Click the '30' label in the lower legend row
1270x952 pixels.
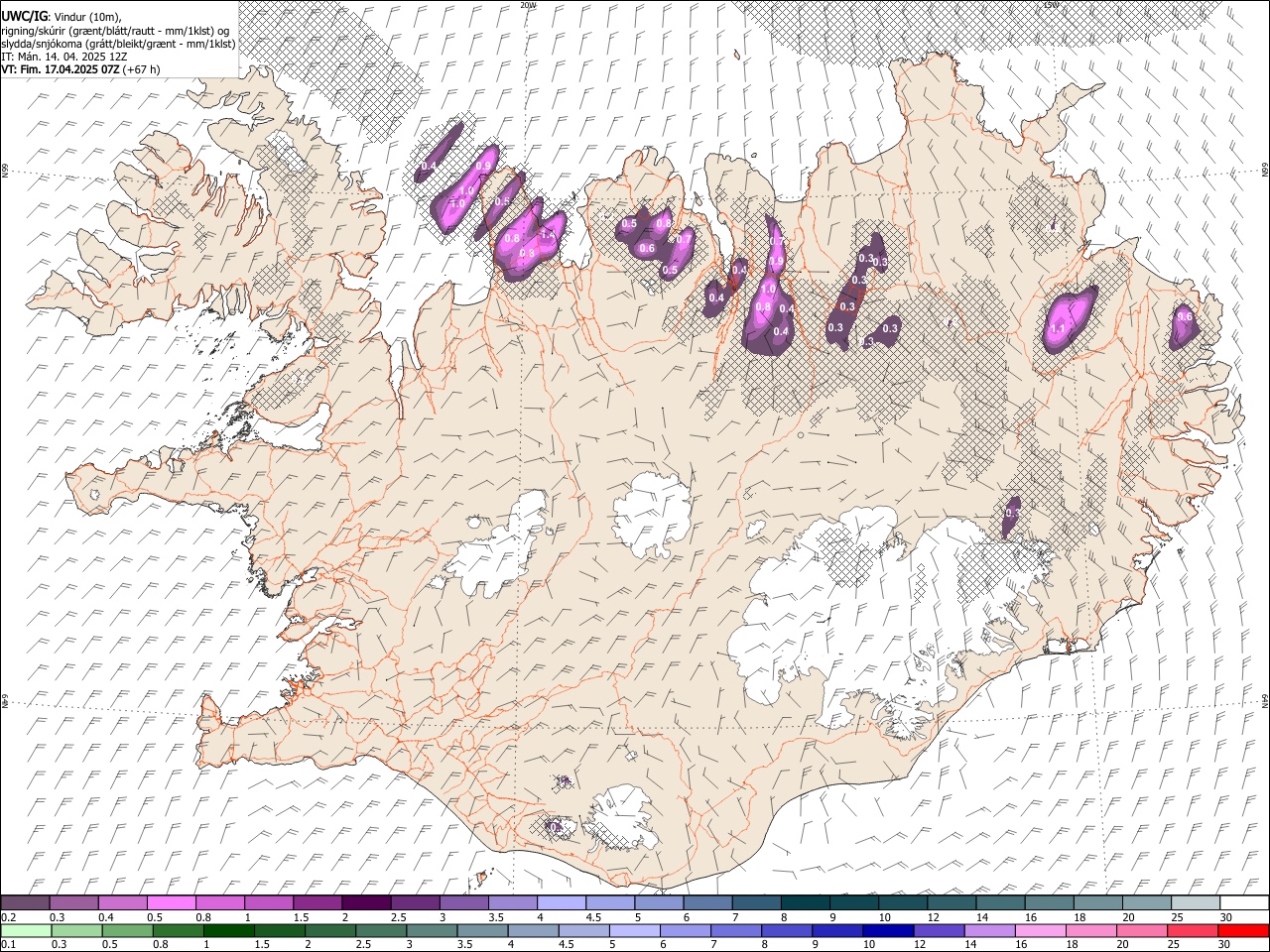pos(1225,945)
